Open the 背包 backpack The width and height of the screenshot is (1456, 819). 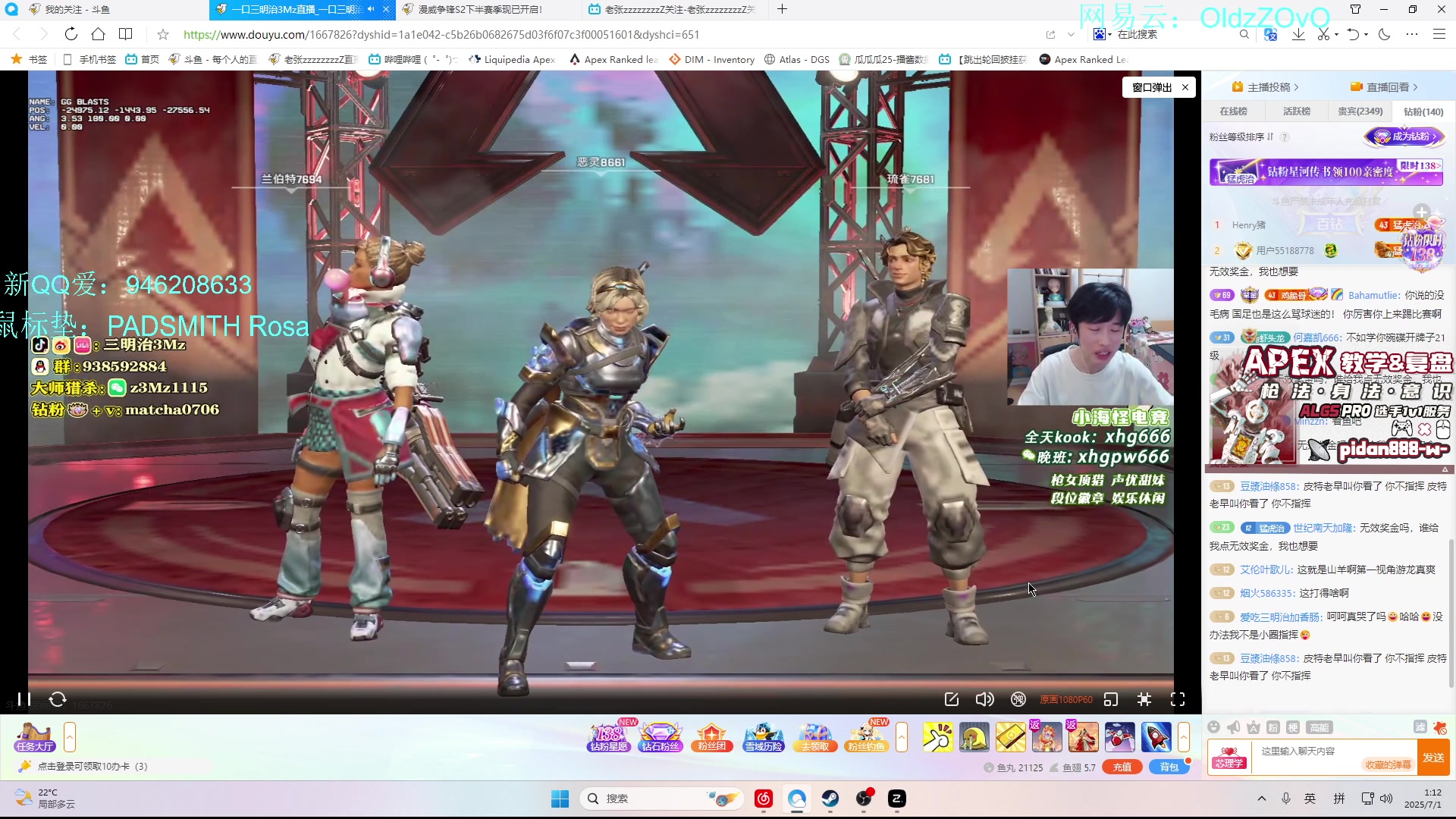tap(1169, 767)
